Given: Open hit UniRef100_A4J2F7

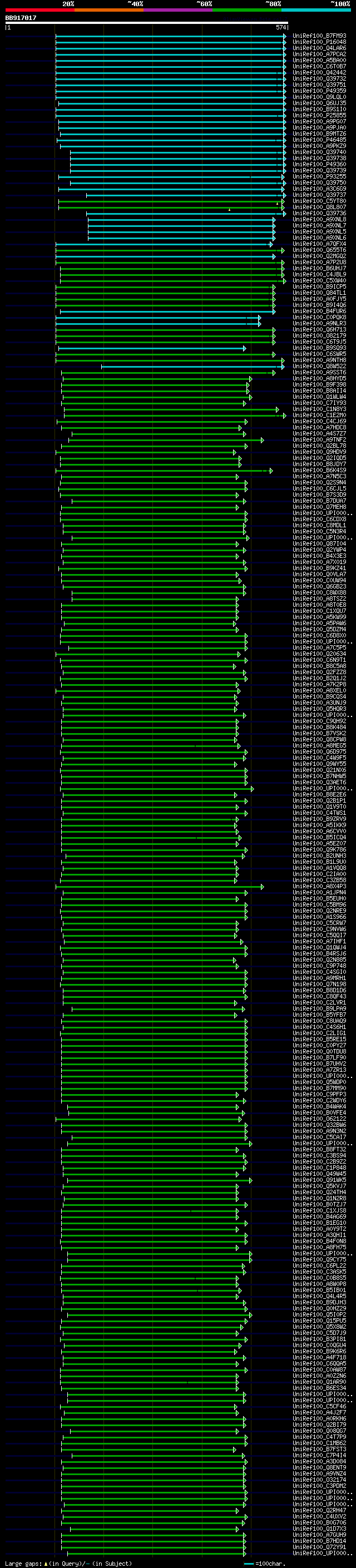Looking at the screenshot, I should coord(319,1413).
